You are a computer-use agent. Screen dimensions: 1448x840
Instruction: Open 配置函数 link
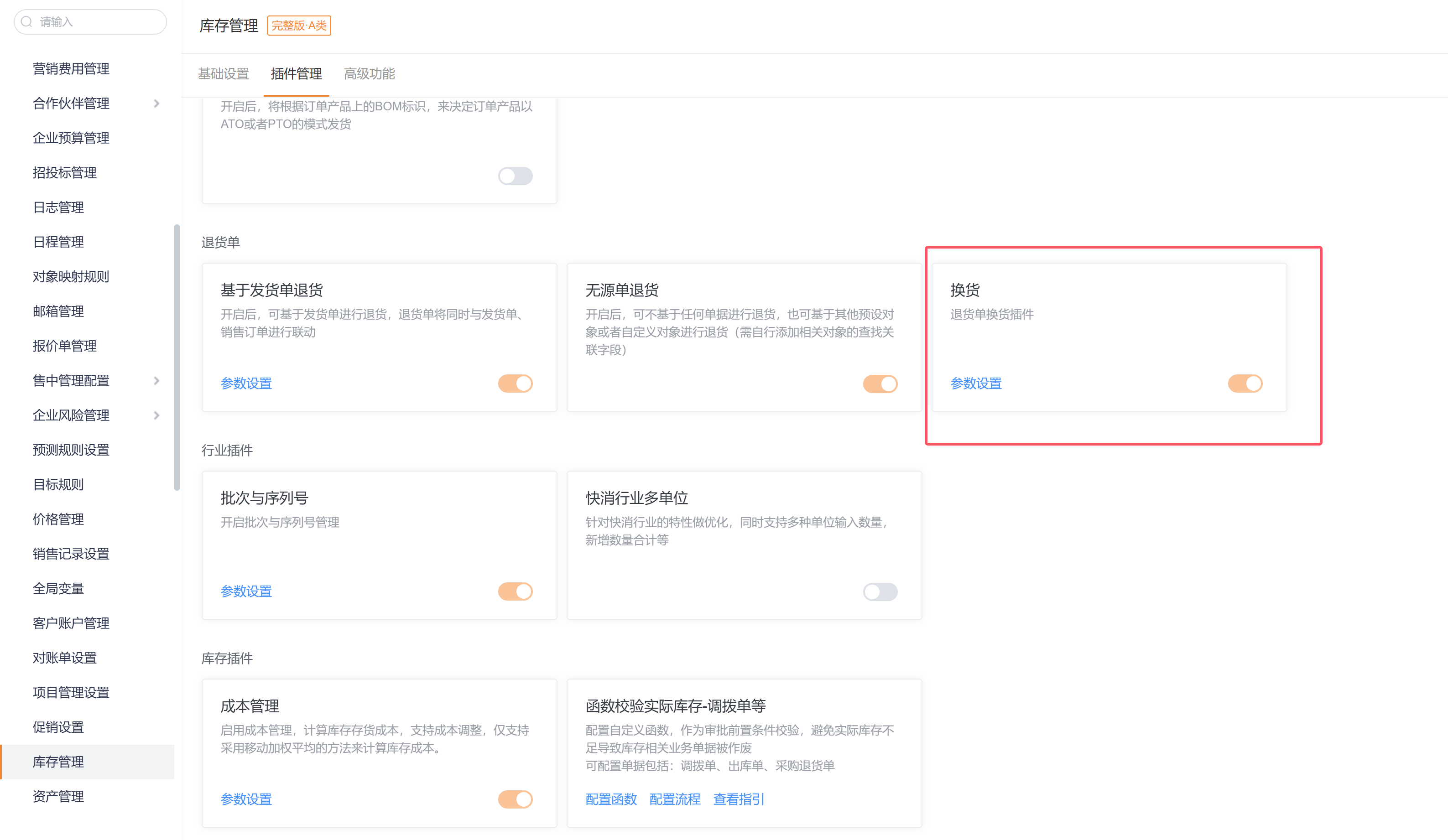click(611, 799)
